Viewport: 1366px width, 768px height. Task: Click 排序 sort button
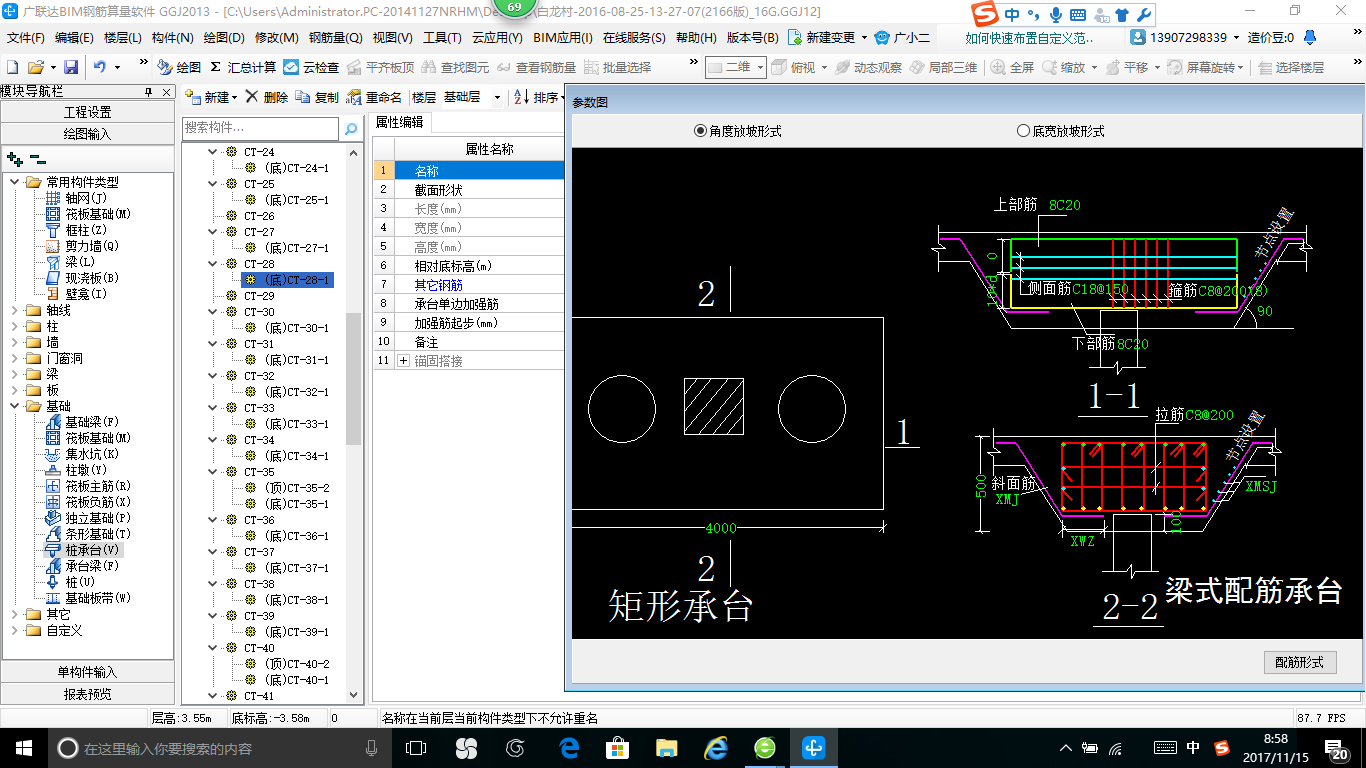pos(537,98)
